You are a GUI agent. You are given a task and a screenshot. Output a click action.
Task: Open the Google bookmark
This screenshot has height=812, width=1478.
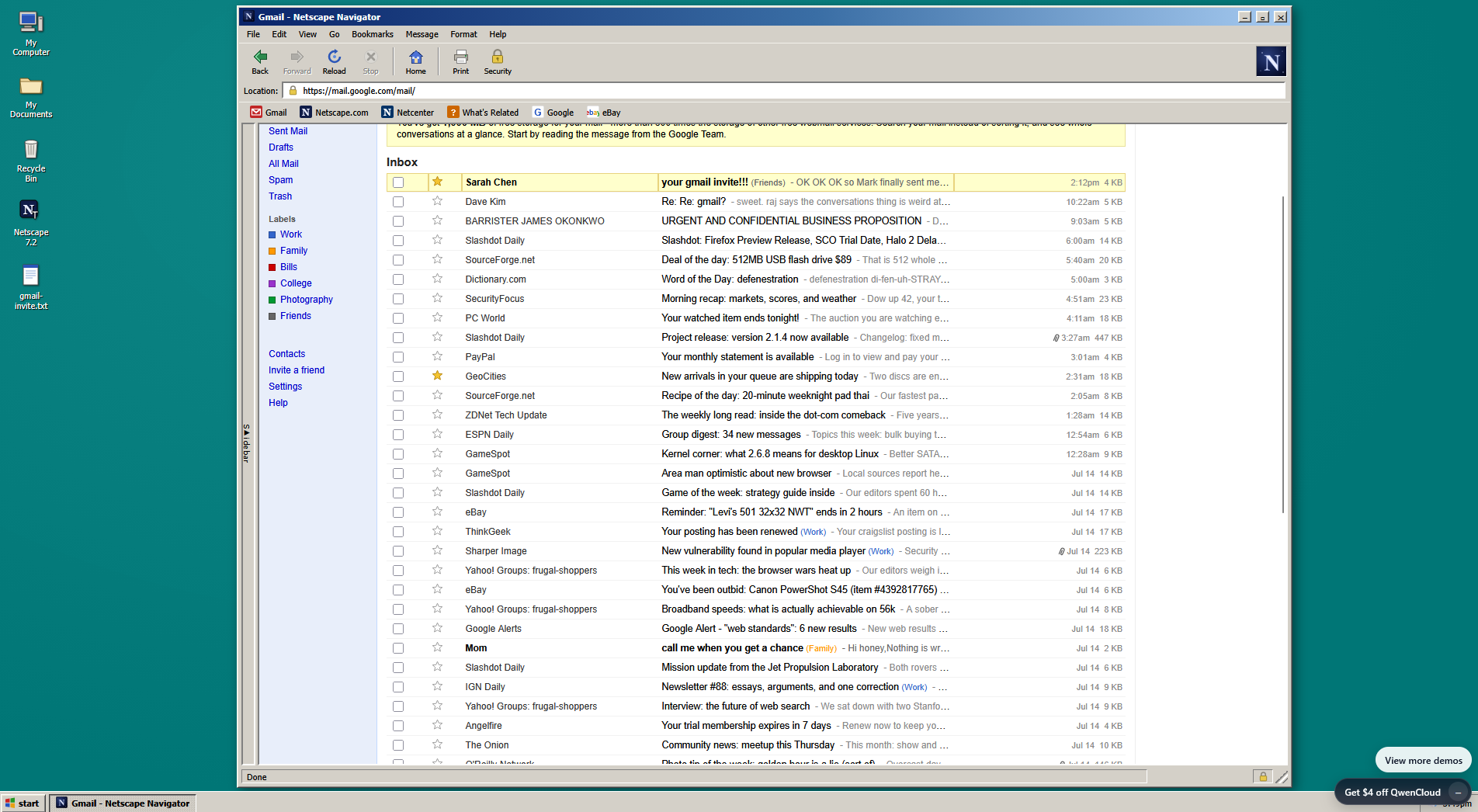(x=553, y=113)
